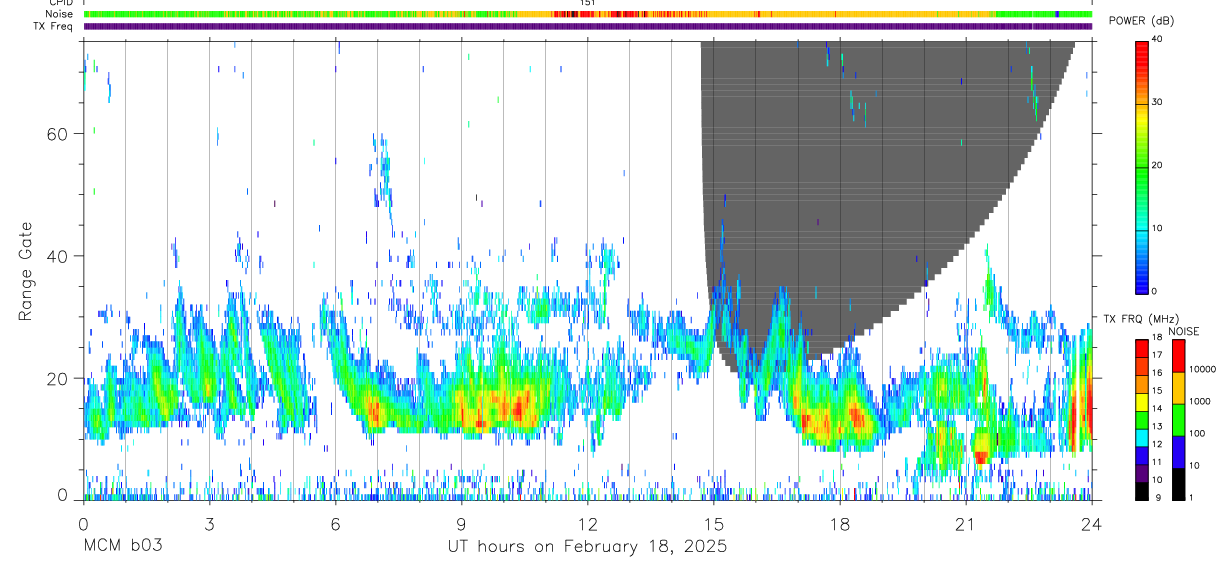1228x567 pixels.
Task: Click the '9' hour tick on the time axis
Action: (461, 523)
